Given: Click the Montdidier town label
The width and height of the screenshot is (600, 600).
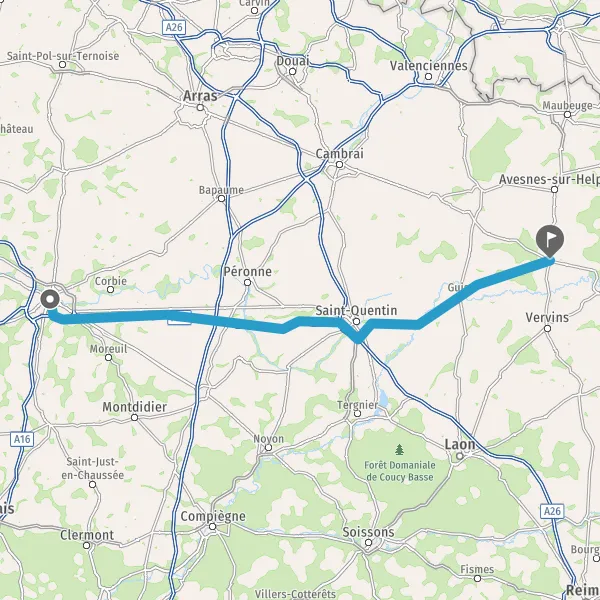Looking at the screenshot, I should (134, 407).
